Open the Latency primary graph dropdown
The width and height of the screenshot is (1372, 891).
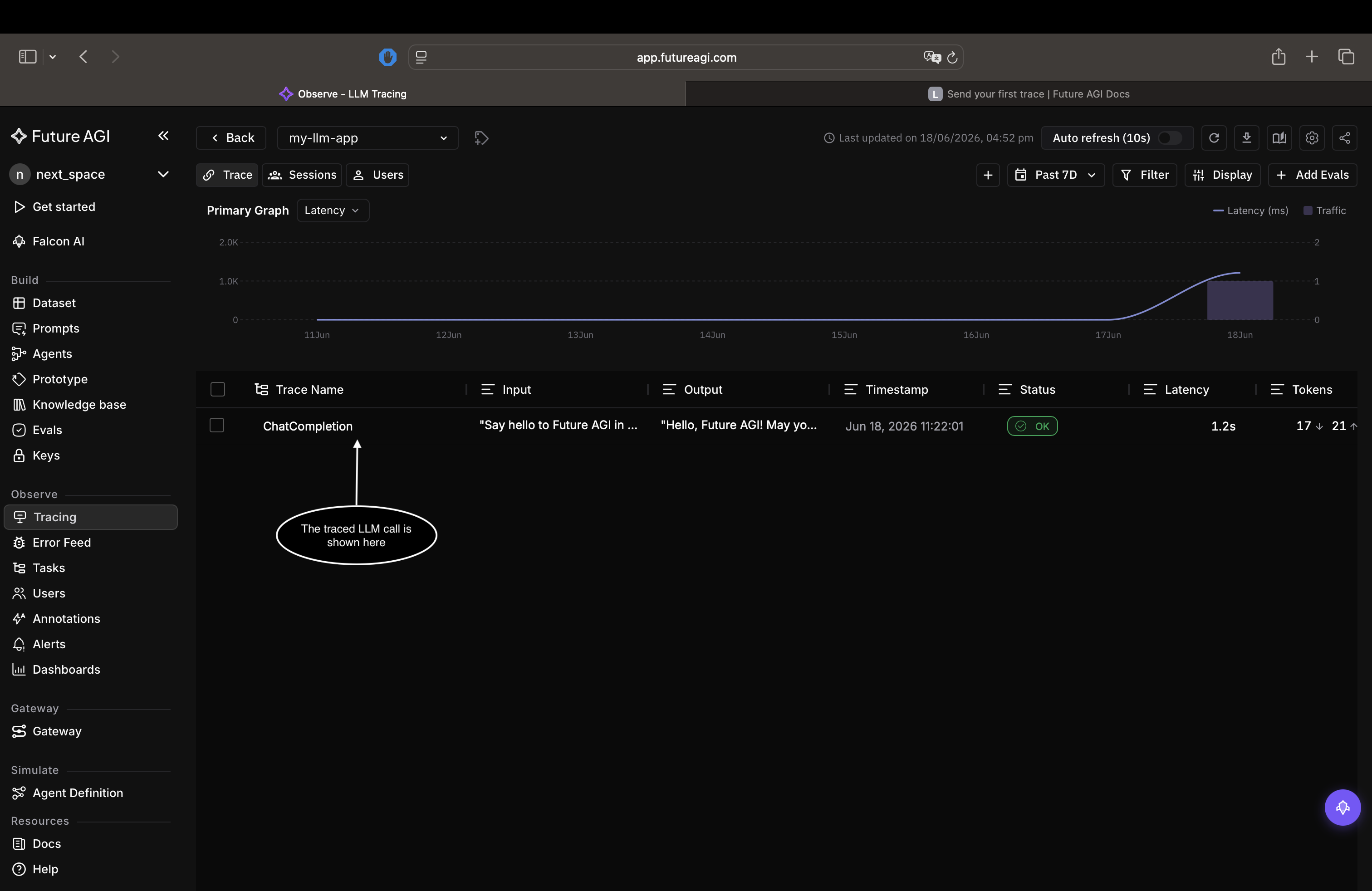333,211
